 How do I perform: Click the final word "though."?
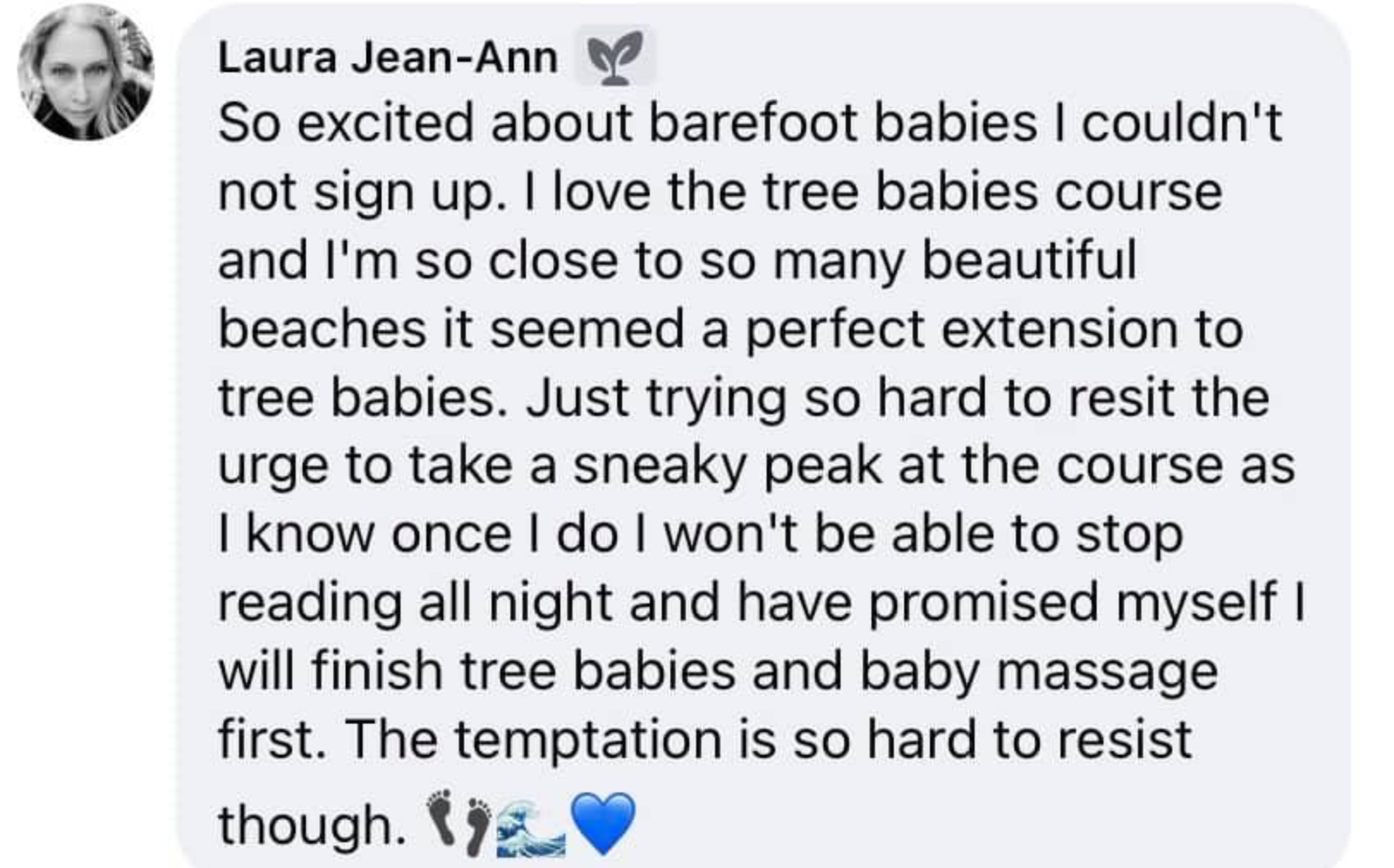312,826
